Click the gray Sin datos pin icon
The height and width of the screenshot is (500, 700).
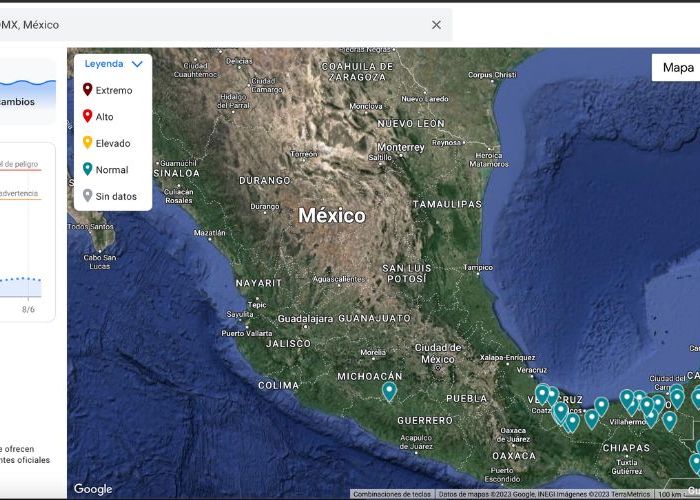[x=88, y=196]
